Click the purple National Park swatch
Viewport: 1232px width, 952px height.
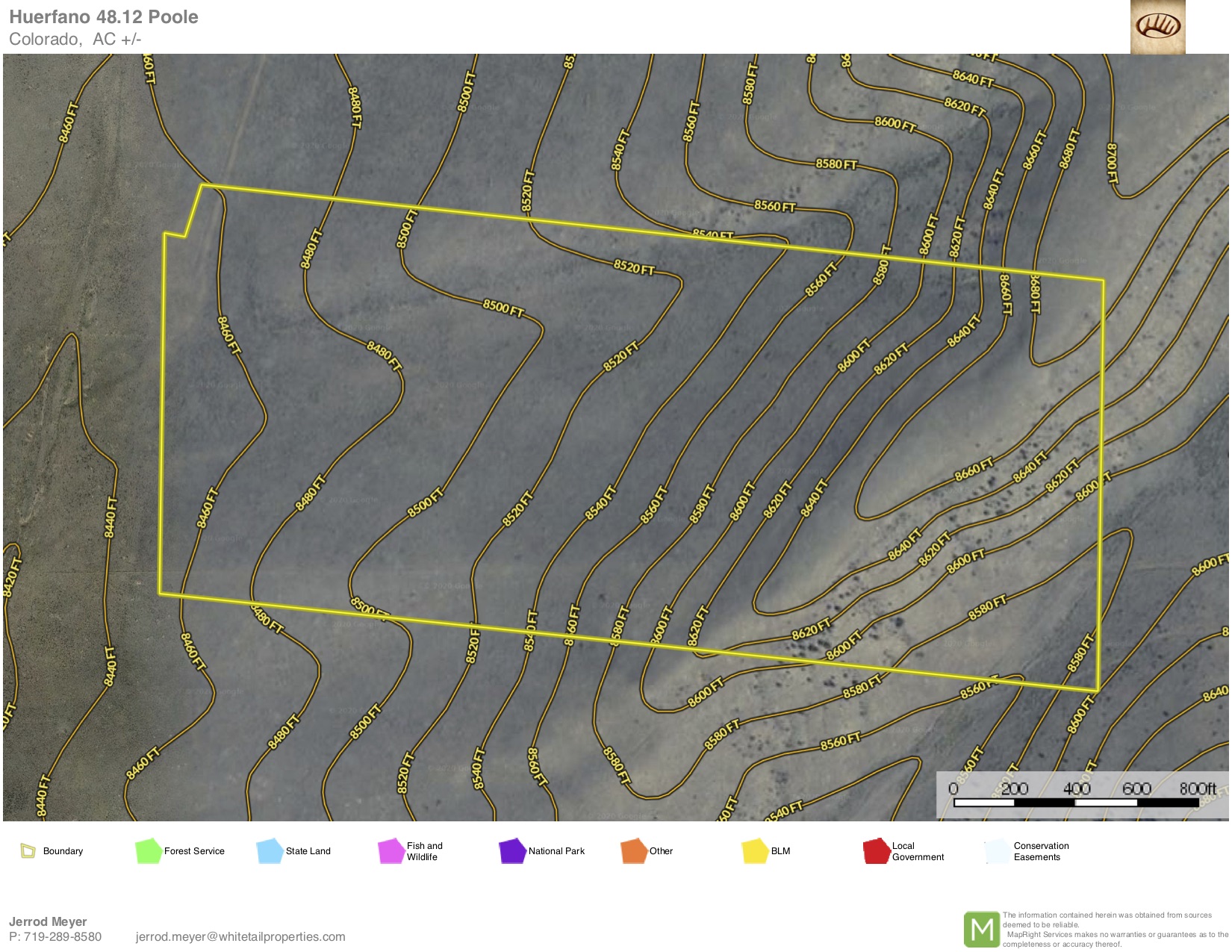[x=512, y=850]
